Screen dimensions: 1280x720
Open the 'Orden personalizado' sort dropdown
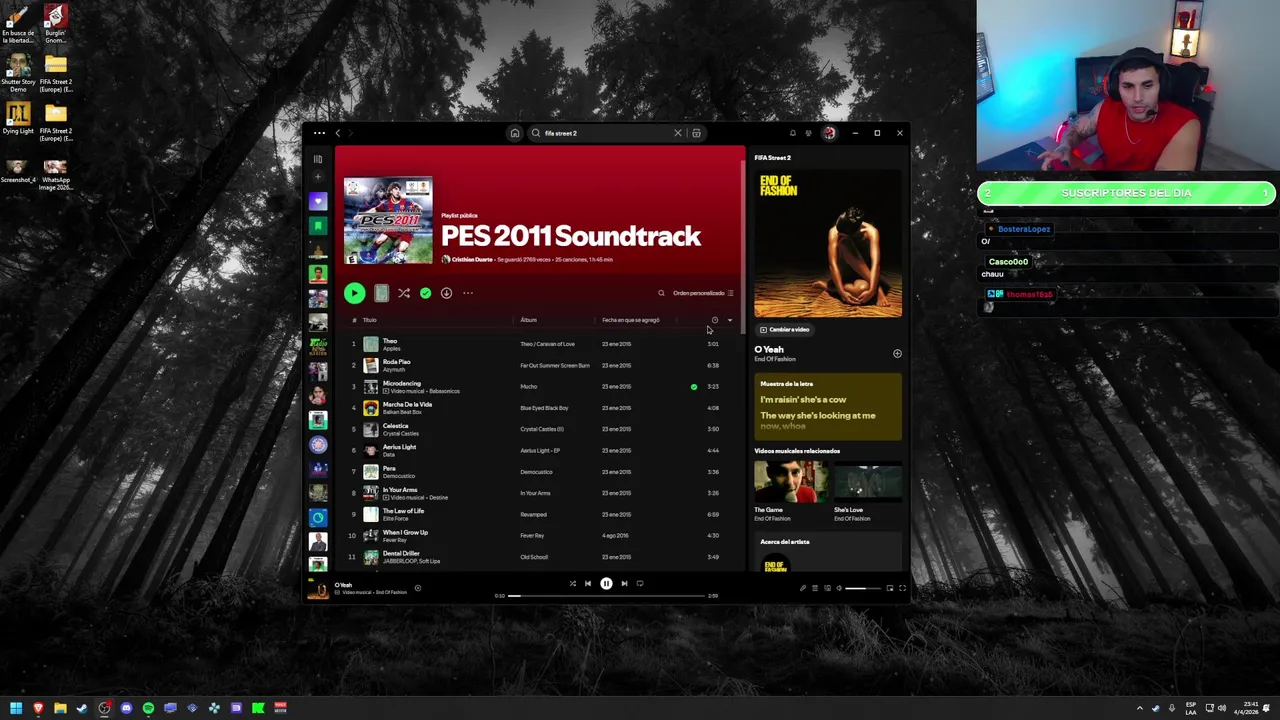[x=703, y=293]
